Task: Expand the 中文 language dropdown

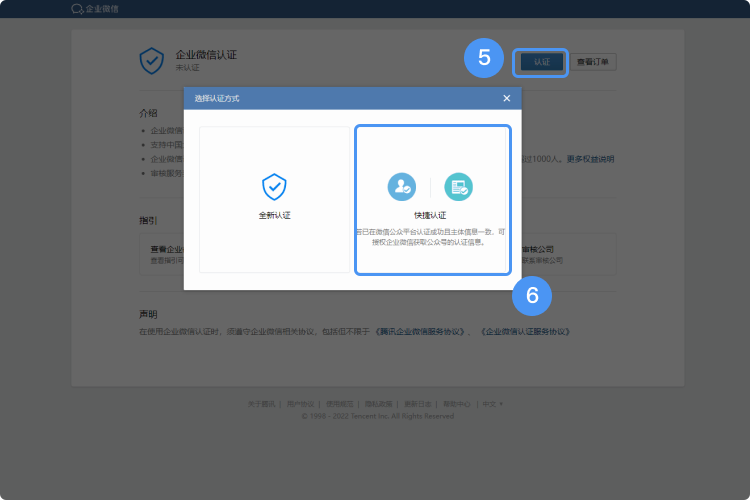Action: pyautogui.click(x=493, y=404)
